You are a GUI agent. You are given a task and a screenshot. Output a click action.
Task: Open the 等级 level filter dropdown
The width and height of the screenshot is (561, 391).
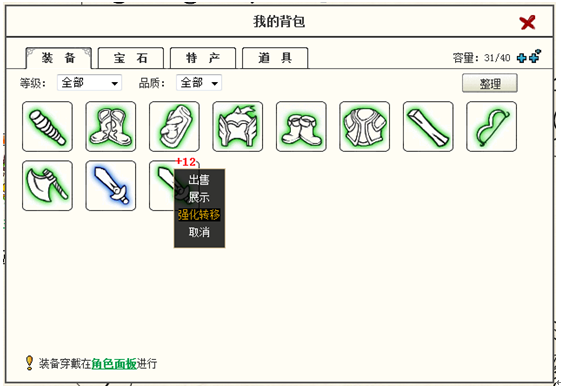click(89, 83)
